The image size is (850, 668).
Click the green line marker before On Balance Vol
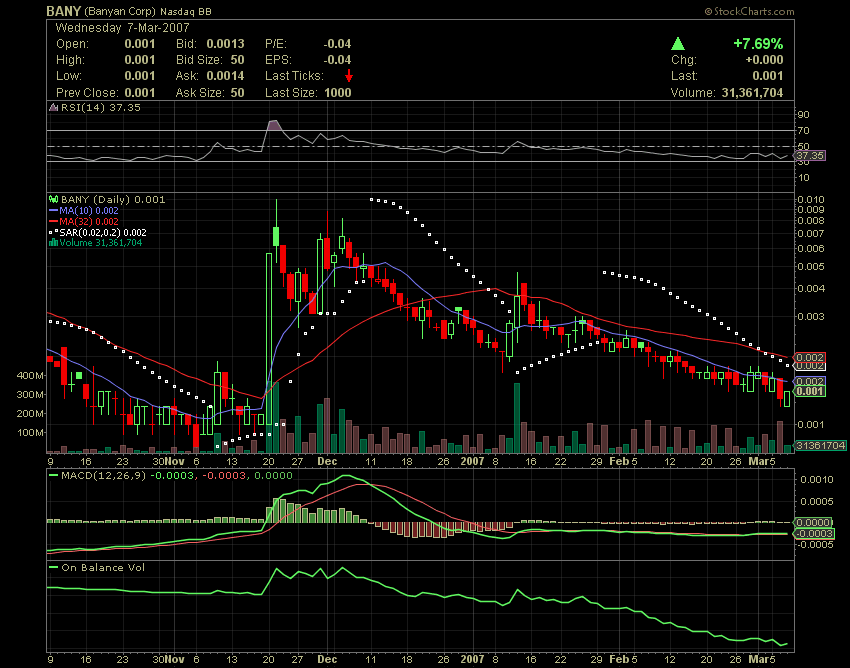tap(54, 568)
